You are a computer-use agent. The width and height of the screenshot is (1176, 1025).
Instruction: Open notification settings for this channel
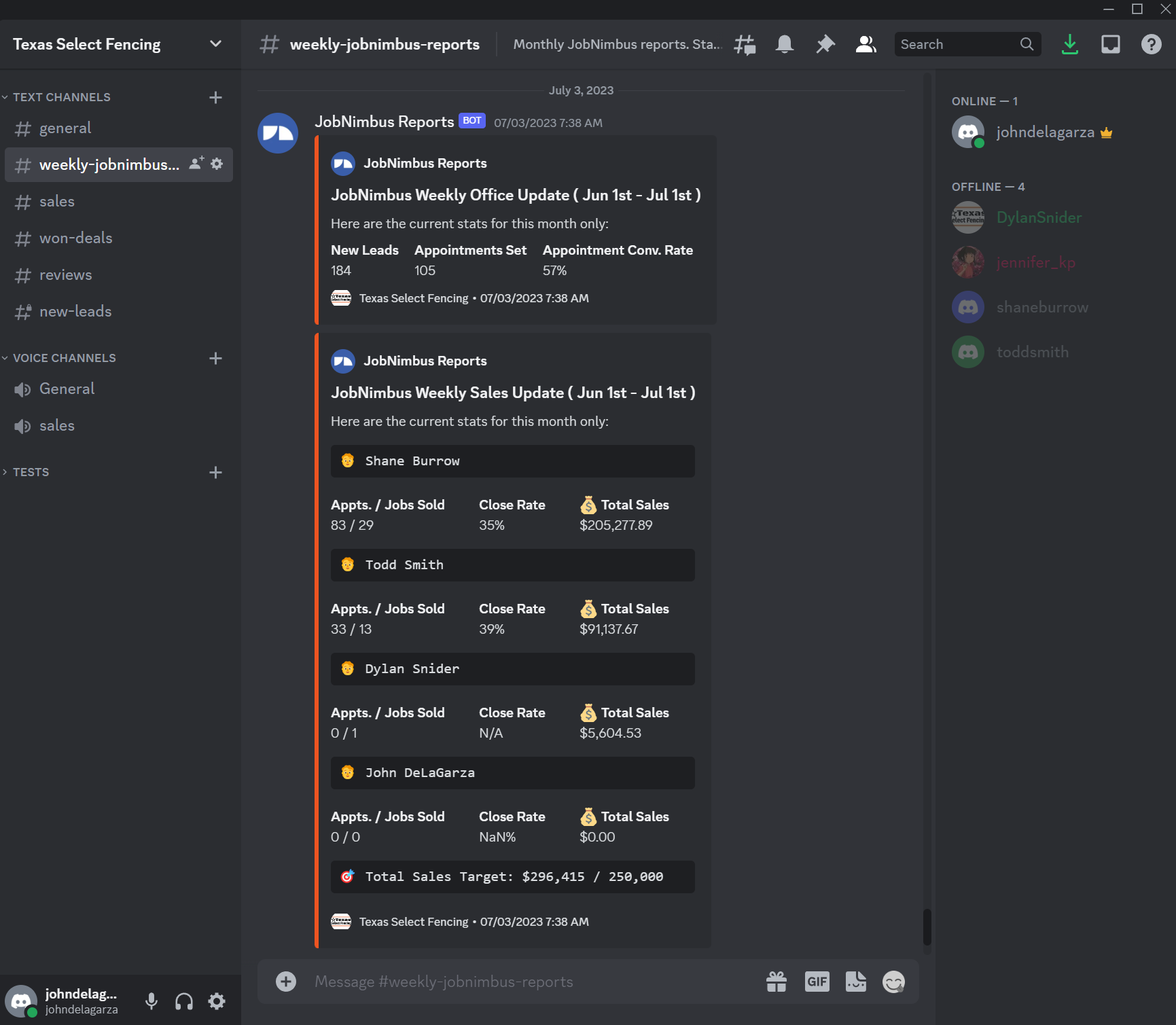point(785,43)
